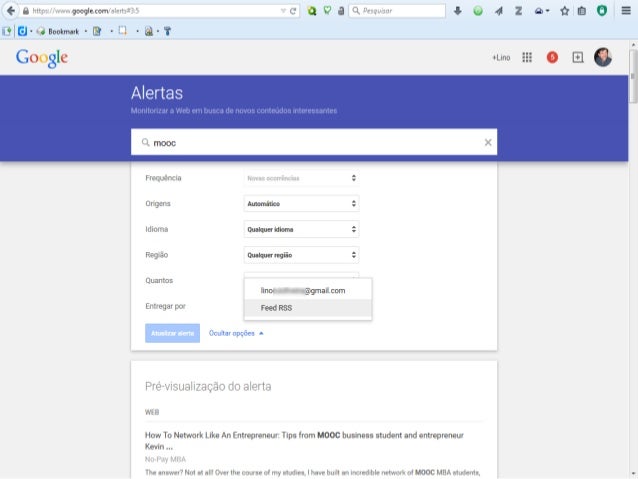
Task: Open the URL history dropdown arrow
Action: click(283, 11)
